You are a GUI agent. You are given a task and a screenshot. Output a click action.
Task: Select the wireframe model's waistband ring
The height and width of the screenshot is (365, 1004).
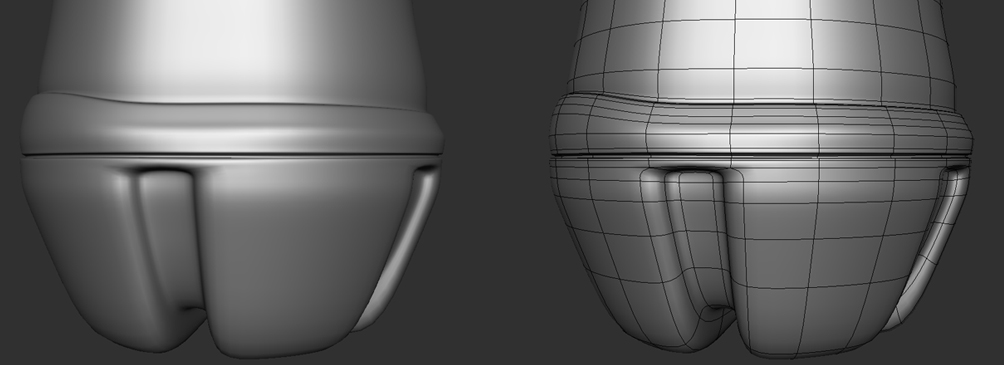tap(761, 127)
